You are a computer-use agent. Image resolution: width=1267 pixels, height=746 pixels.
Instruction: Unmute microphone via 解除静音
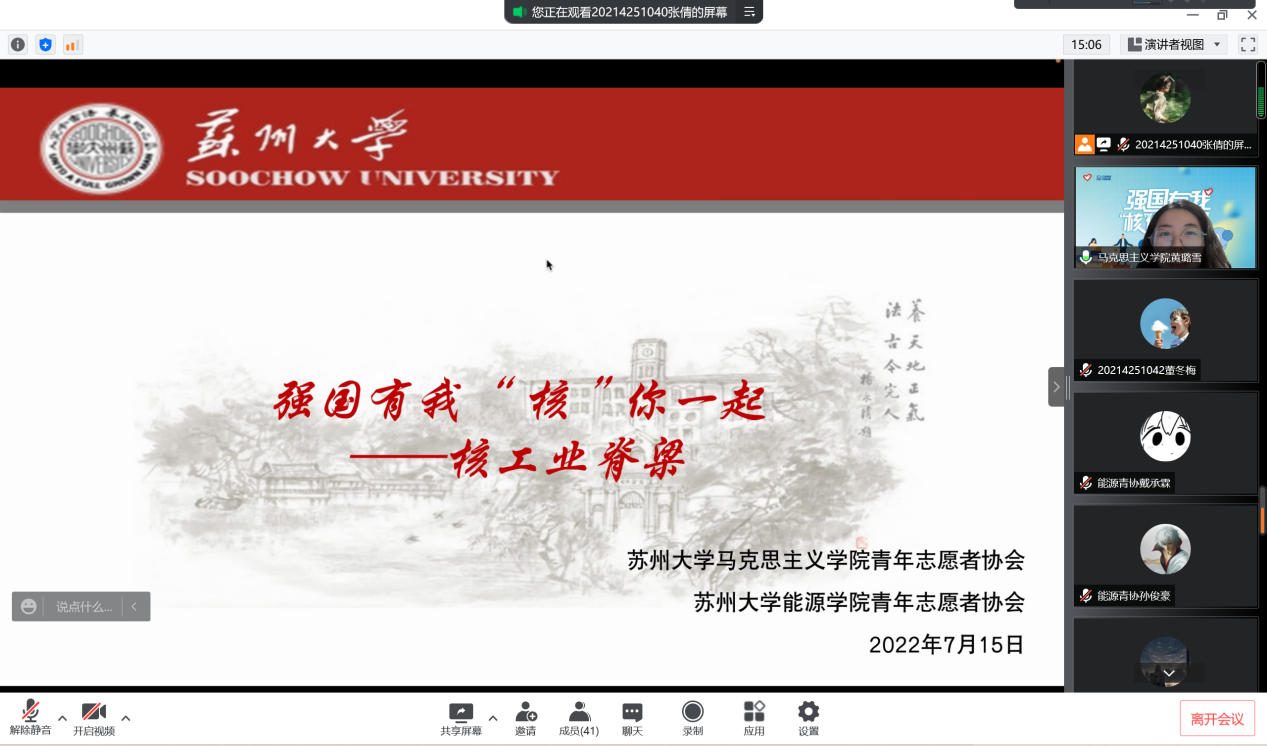click(x=31, y=718)
